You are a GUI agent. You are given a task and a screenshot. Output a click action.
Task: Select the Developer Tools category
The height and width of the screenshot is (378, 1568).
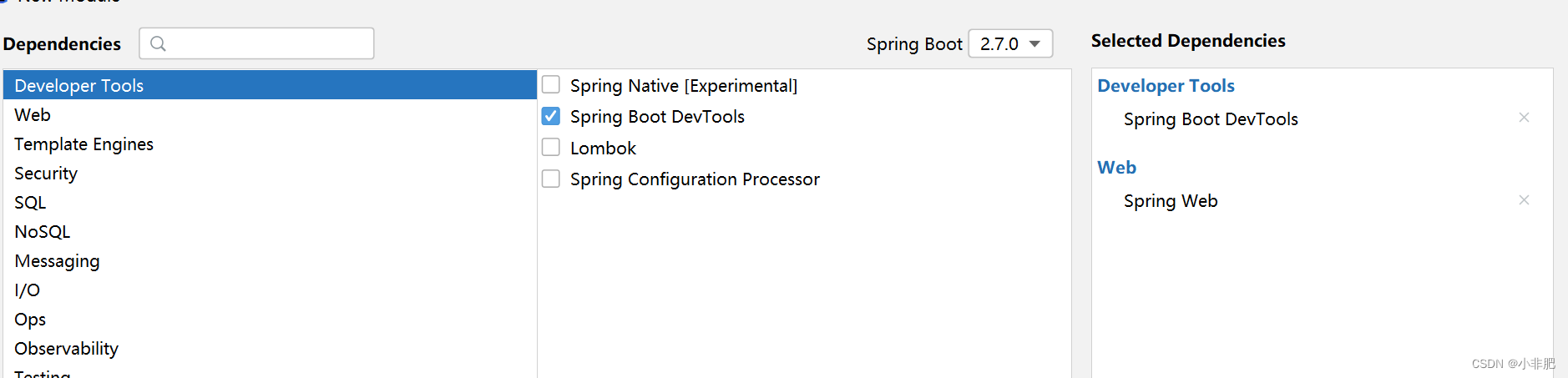point(79,85)
